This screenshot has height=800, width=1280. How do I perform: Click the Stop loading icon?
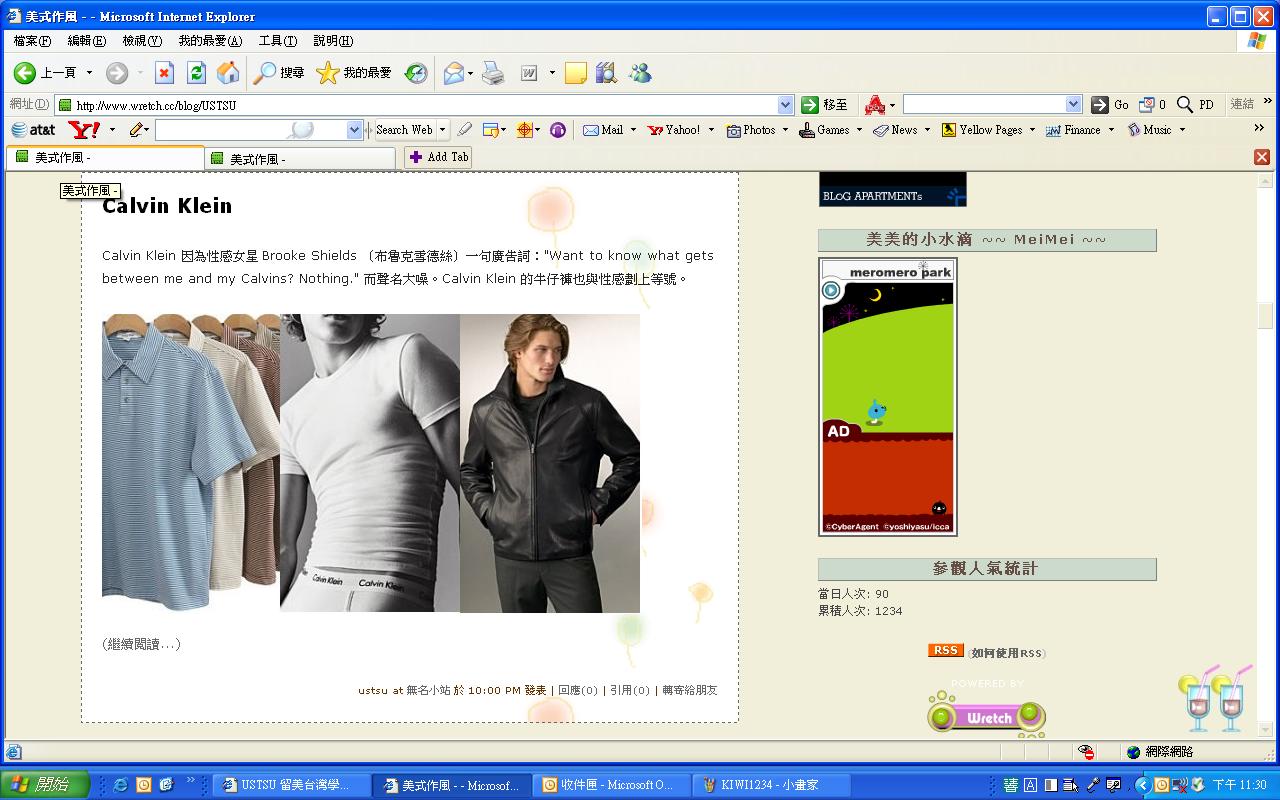coord(165,73)
